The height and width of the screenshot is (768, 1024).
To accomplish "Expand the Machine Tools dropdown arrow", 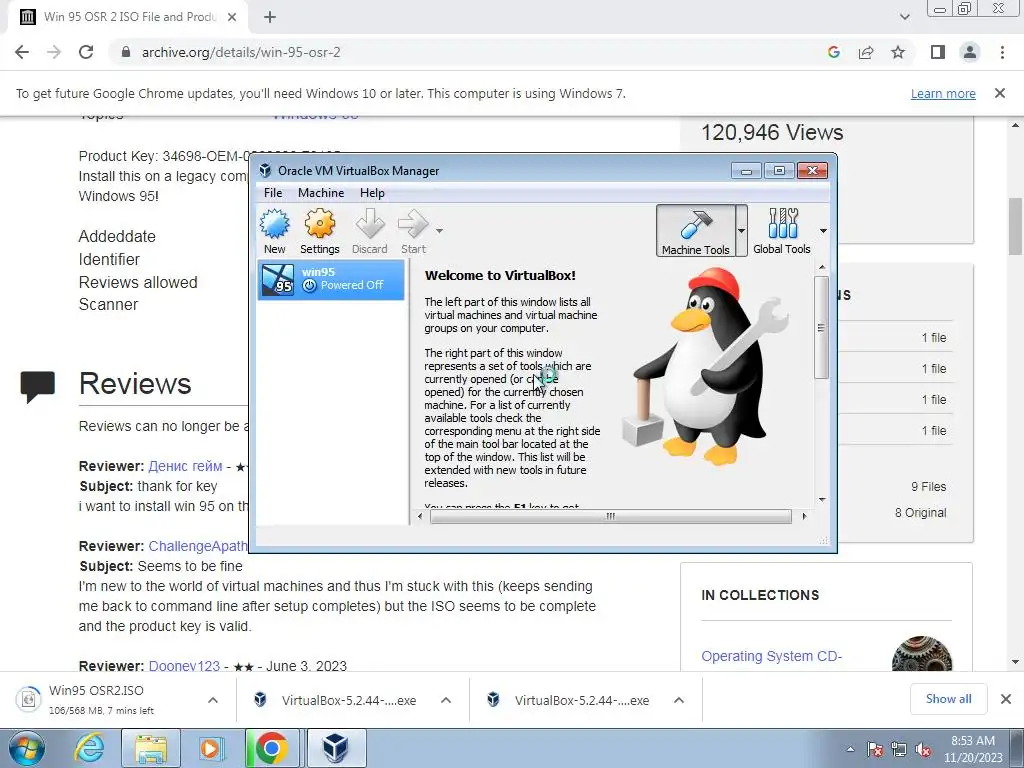I will 741,231.
